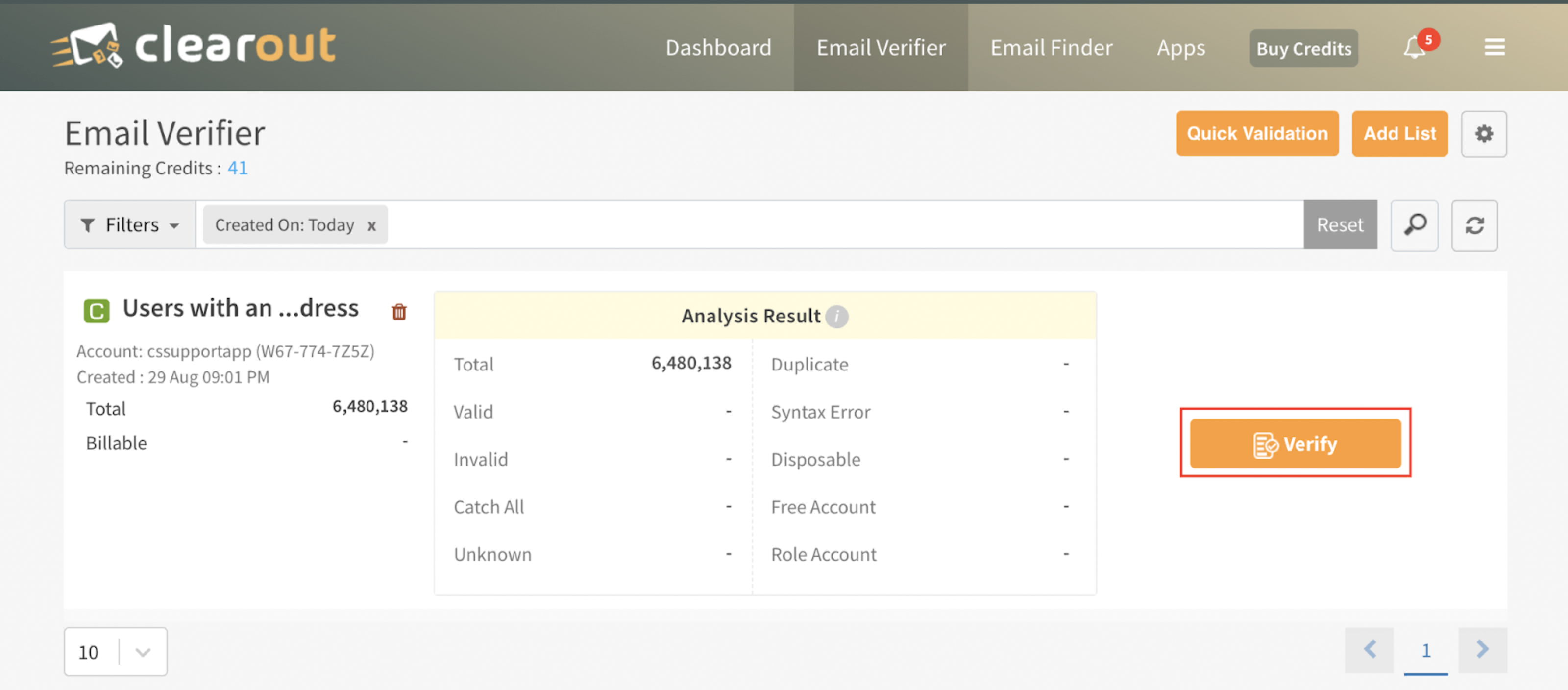Viewport: 1568px width, 690px height.
Task: Open settings gear beside Add List
Action: pos(1483,134)
